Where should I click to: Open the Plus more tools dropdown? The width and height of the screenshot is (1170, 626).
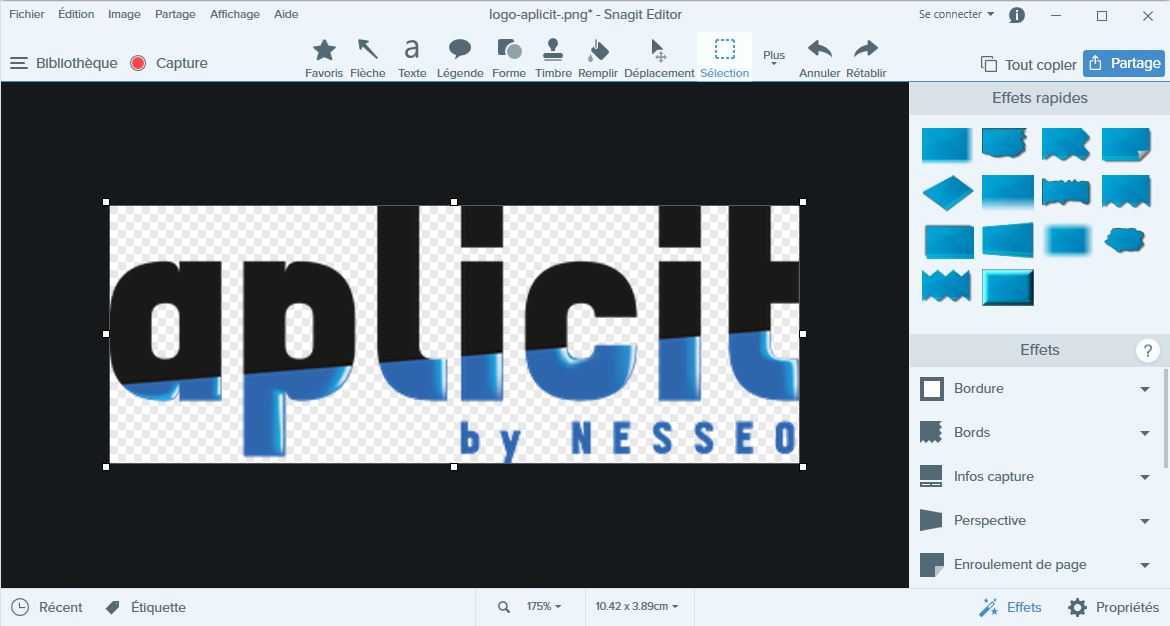click(x=774, y=57)
